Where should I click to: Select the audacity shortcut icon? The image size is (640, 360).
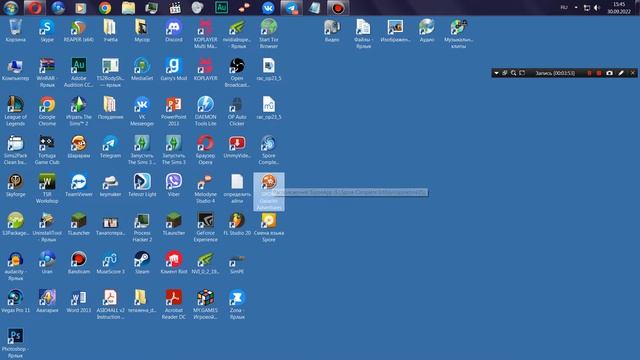16,266
